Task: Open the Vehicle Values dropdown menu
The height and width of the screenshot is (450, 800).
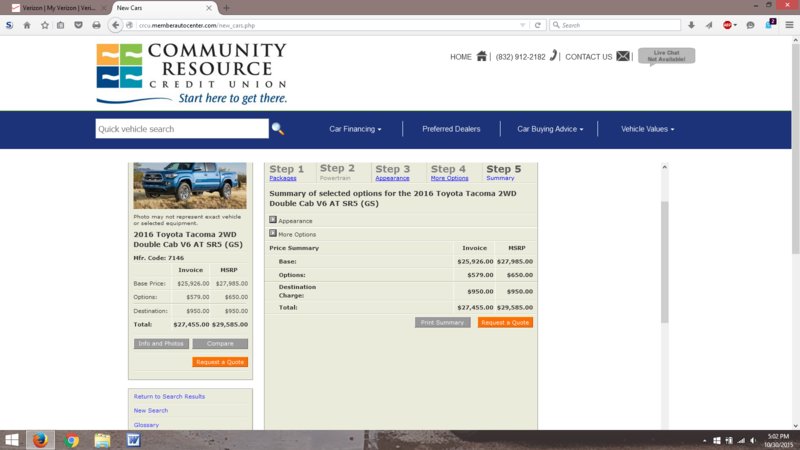Action: 647,129
